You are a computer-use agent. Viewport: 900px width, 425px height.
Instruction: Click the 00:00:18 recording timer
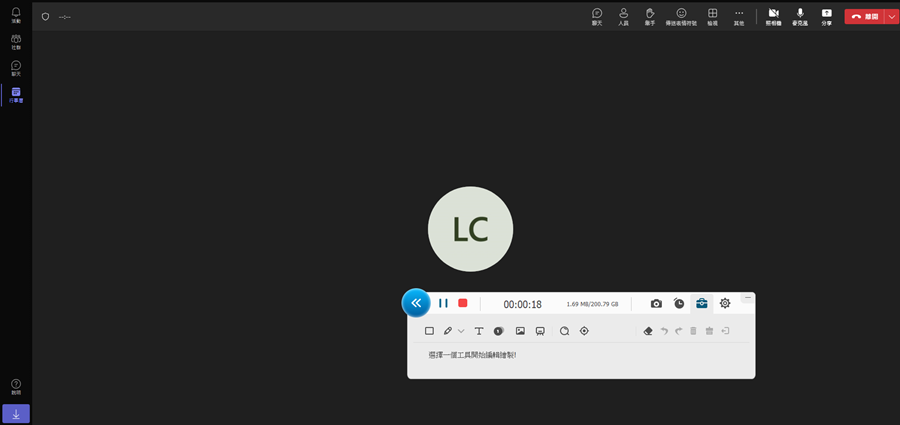(x=522, y=304)
